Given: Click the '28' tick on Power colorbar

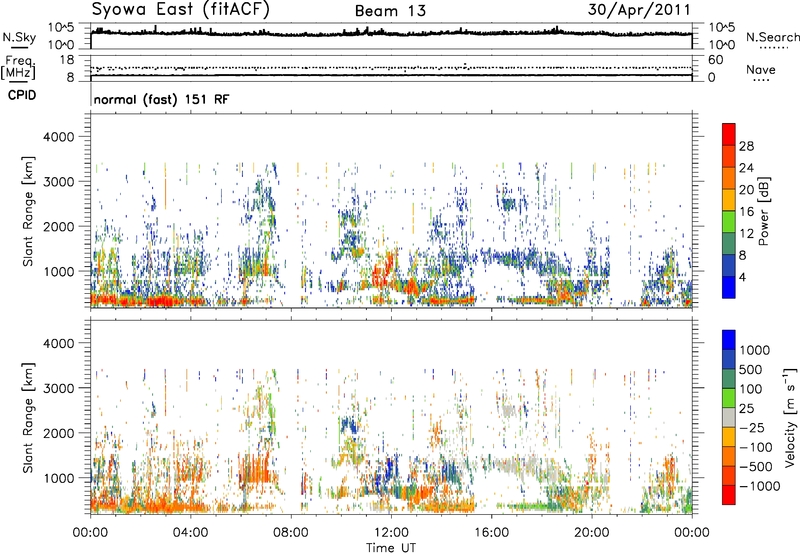Looking at the screenshot, I should 746,146.
